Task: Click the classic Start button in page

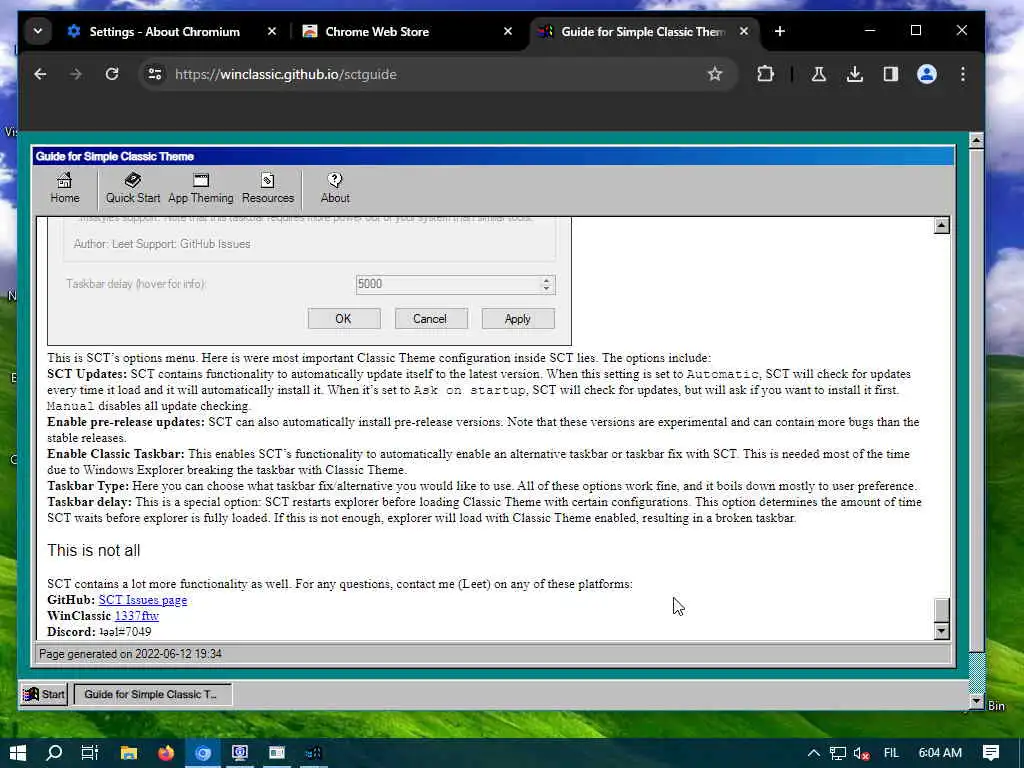Action: point(44,694)
